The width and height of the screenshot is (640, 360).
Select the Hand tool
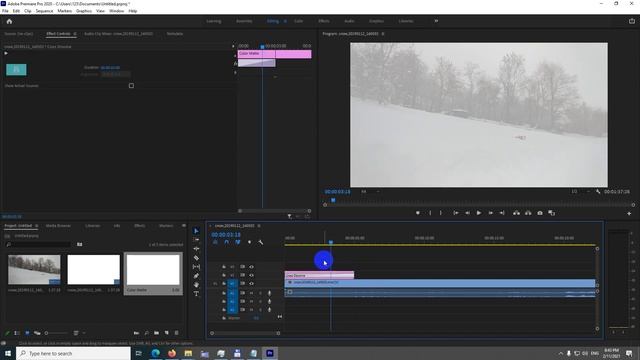196,284
